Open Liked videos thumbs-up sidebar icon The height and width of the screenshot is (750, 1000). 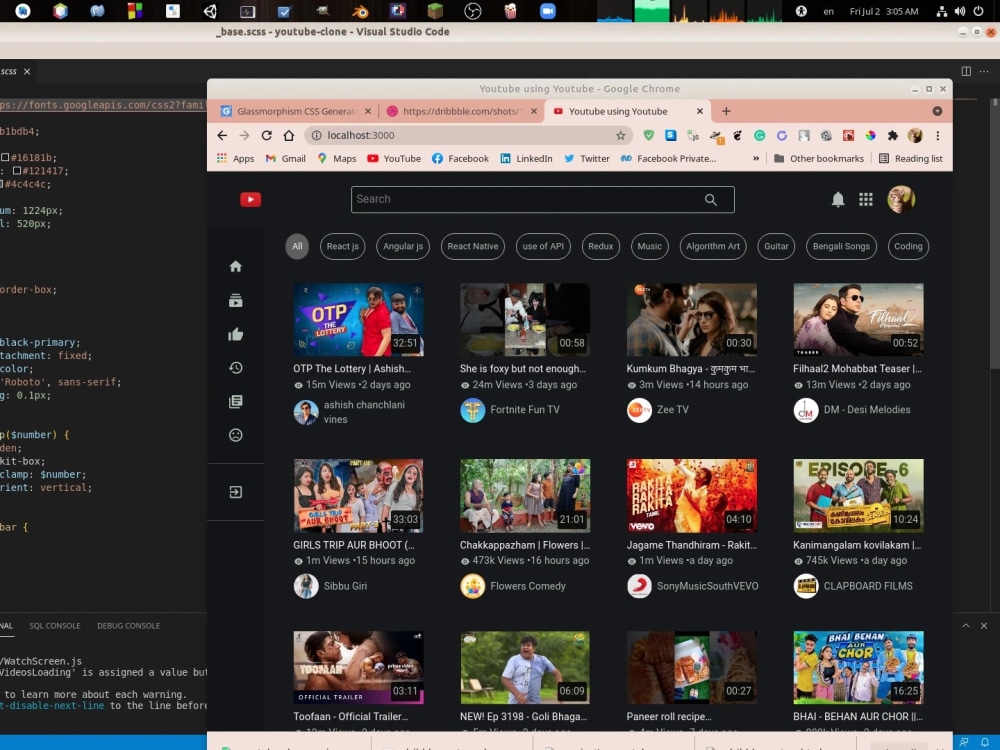235,334
